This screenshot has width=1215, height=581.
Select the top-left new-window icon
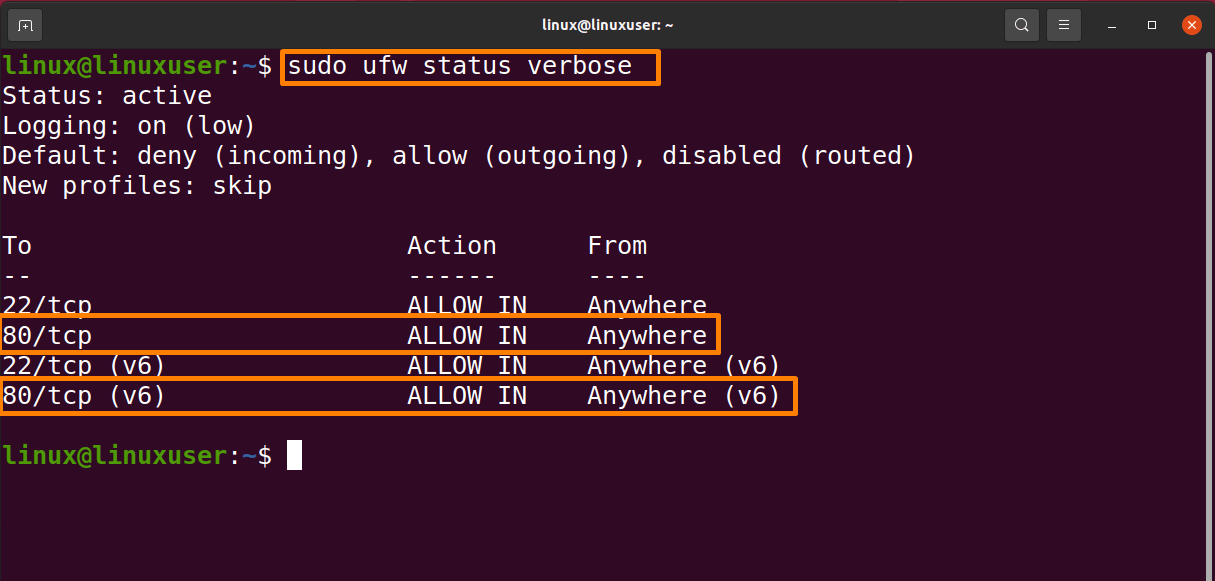coord(24,24)
